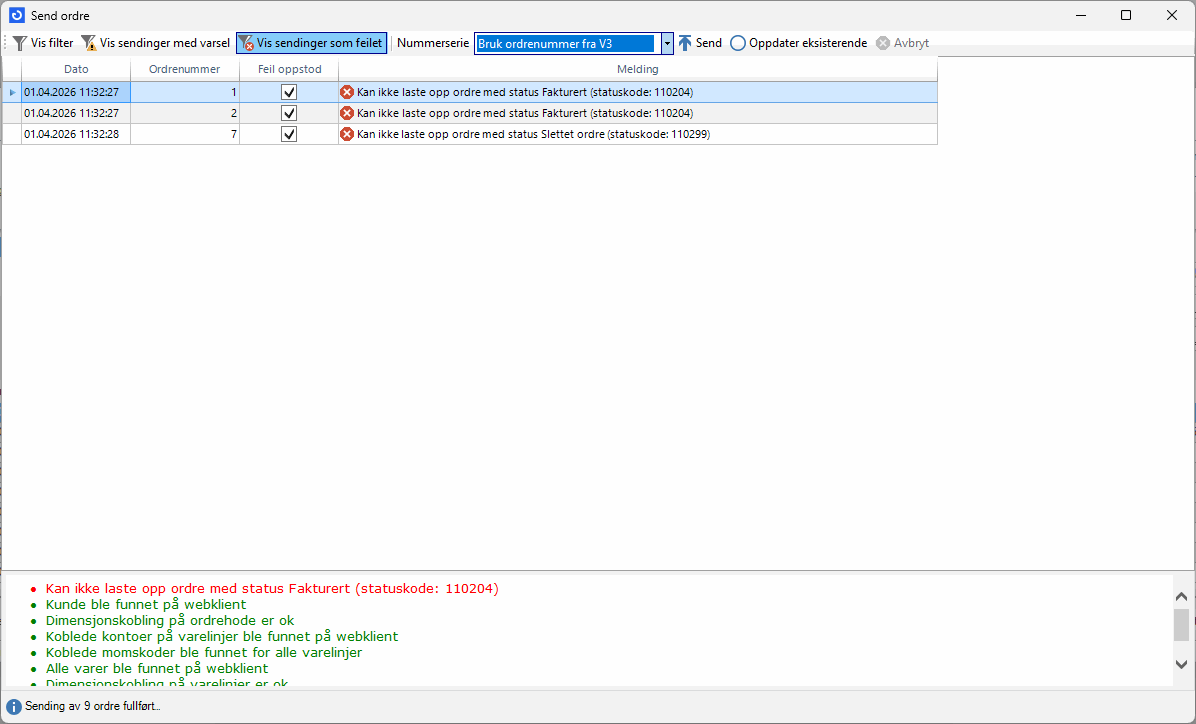Sort by the Ordrenummer column header
Image resolution: width=1196 pixels, height=724 pixels.
click(184, 69)
